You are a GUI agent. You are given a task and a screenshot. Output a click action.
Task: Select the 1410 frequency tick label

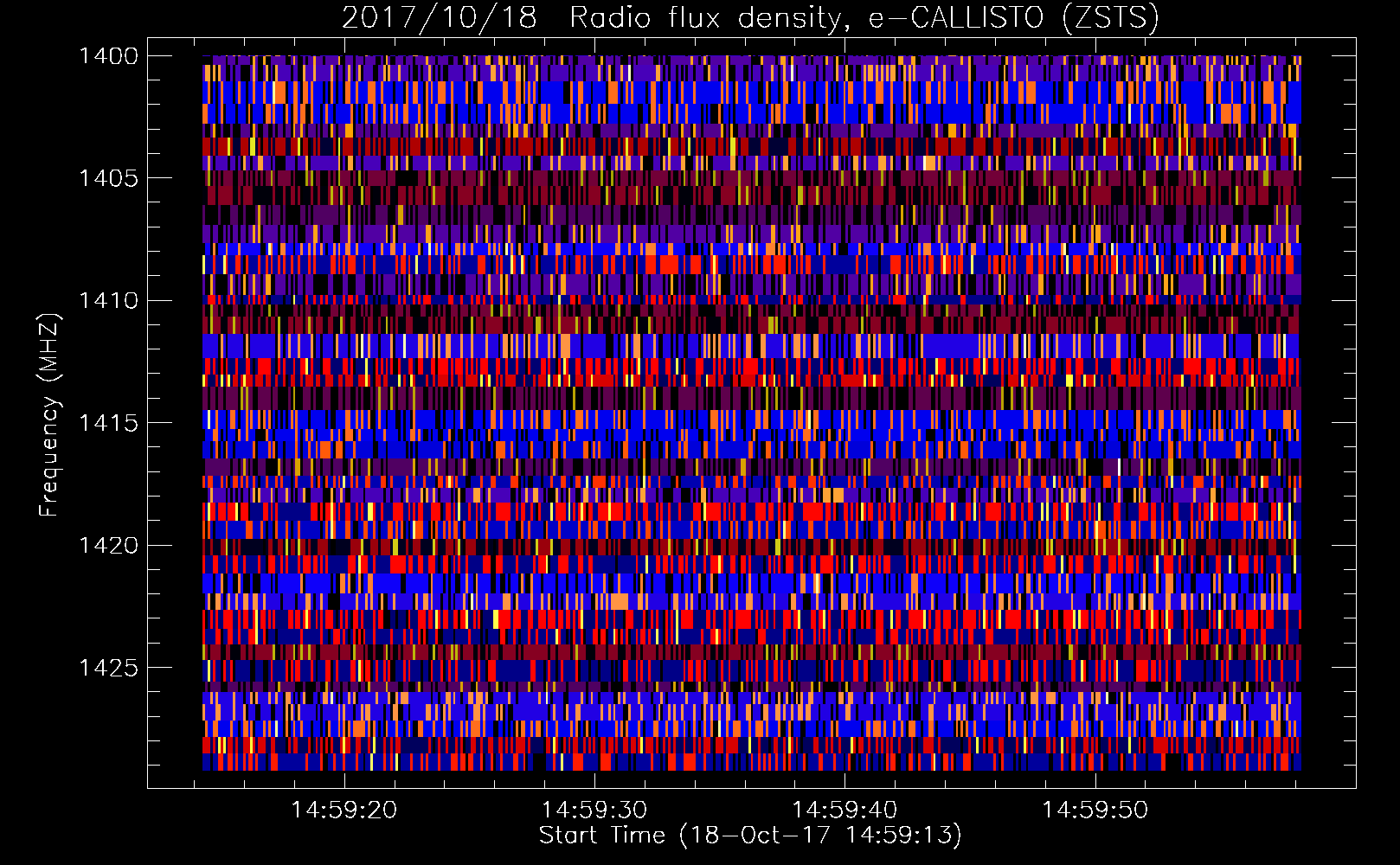(108, 301)
